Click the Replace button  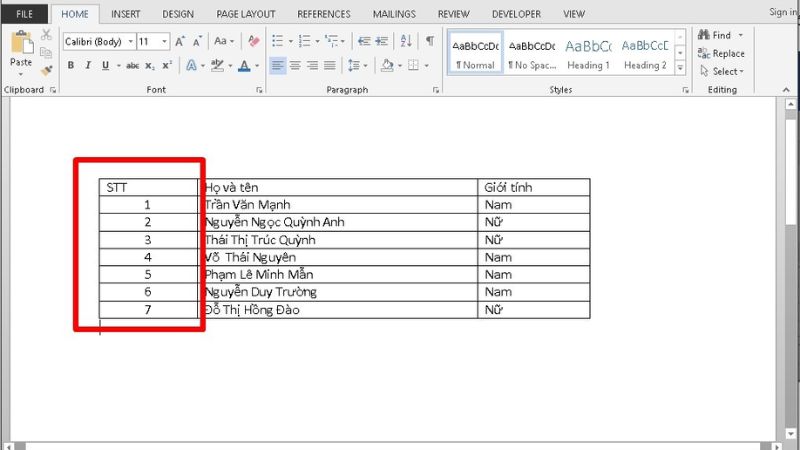click(721, 53)
